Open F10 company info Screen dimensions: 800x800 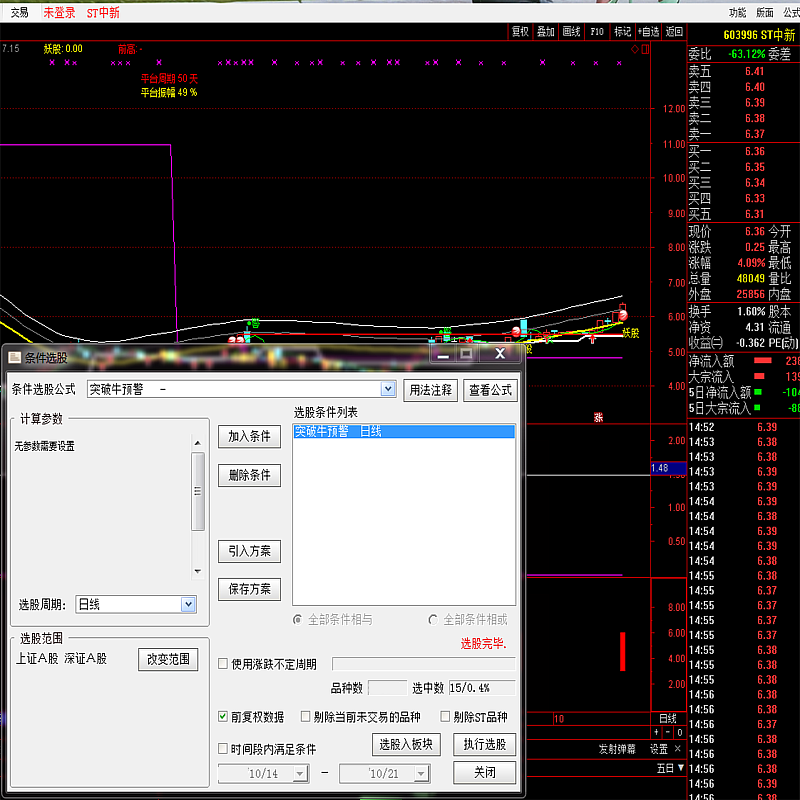pyautogui.click(x=597, y=32)
